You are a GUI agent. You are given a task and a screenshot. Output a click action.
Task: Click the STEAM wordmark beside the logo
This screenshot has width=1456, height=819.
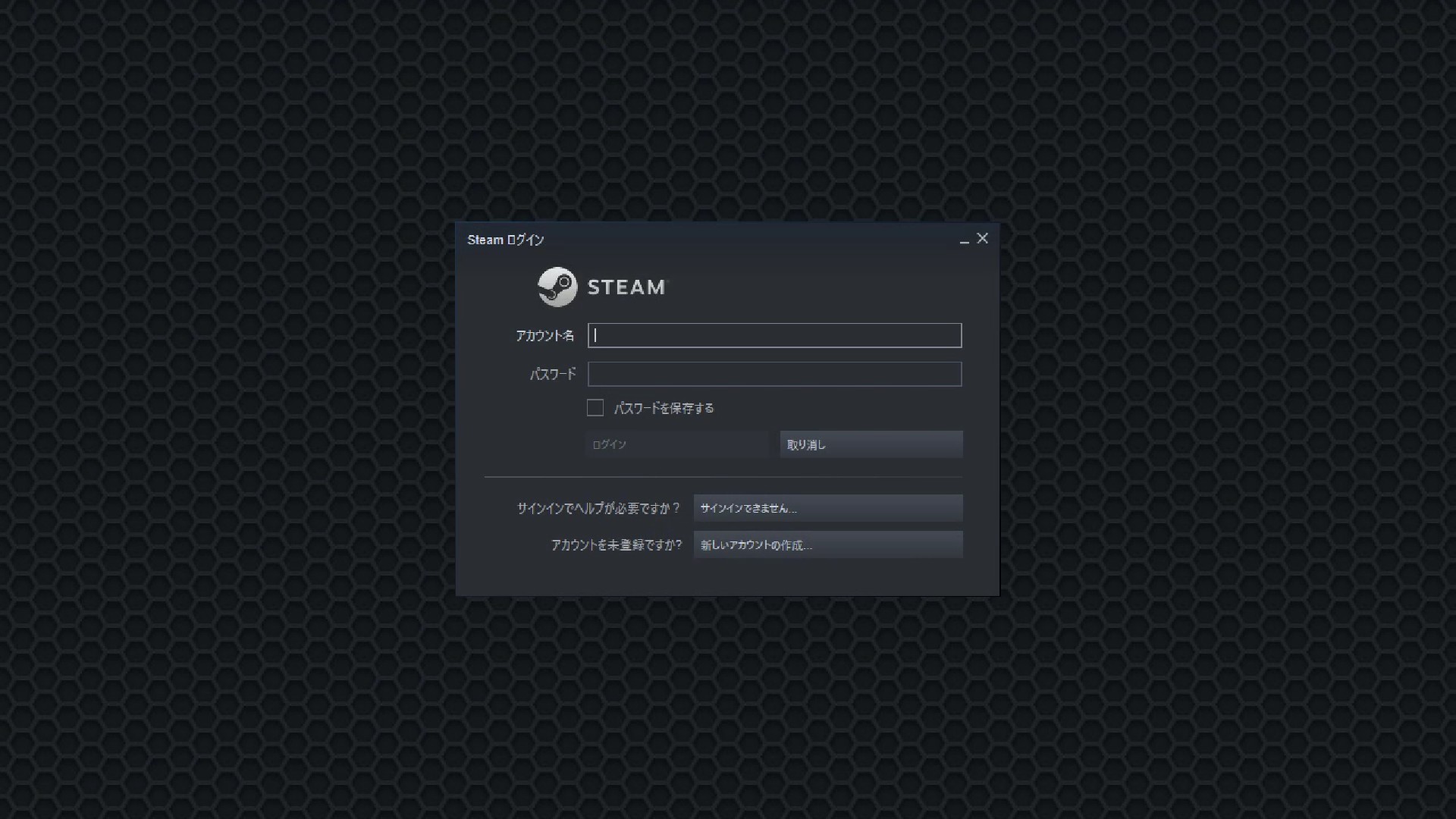click(x=626, y=287)
